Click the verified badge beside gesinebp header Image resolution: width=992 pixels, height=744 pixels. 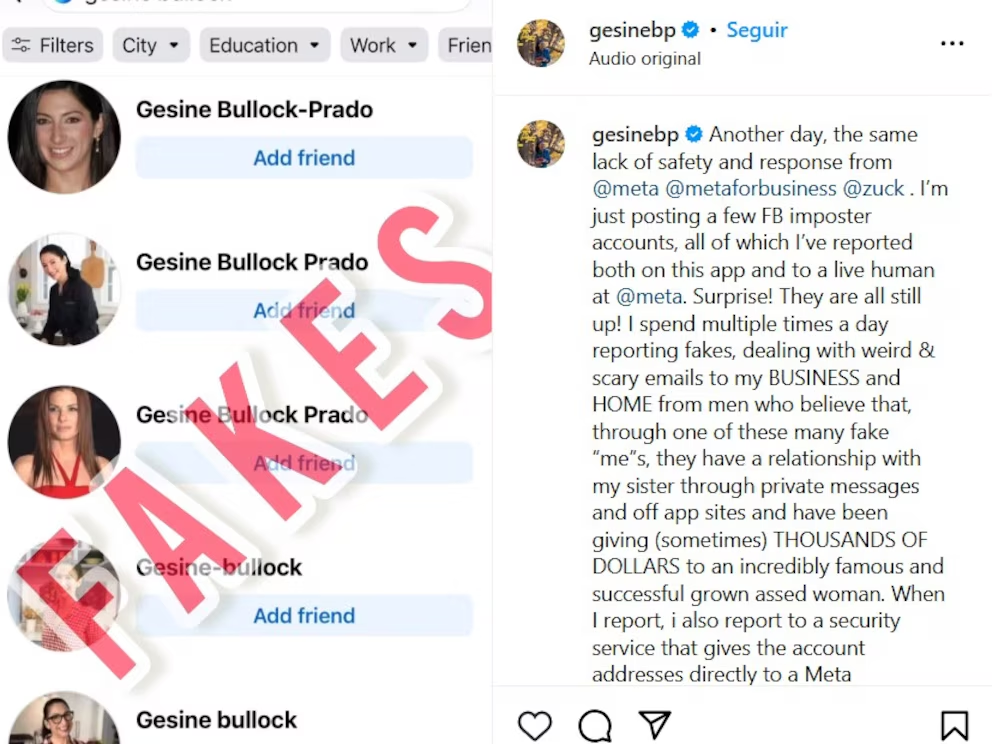tap(690, 31)
